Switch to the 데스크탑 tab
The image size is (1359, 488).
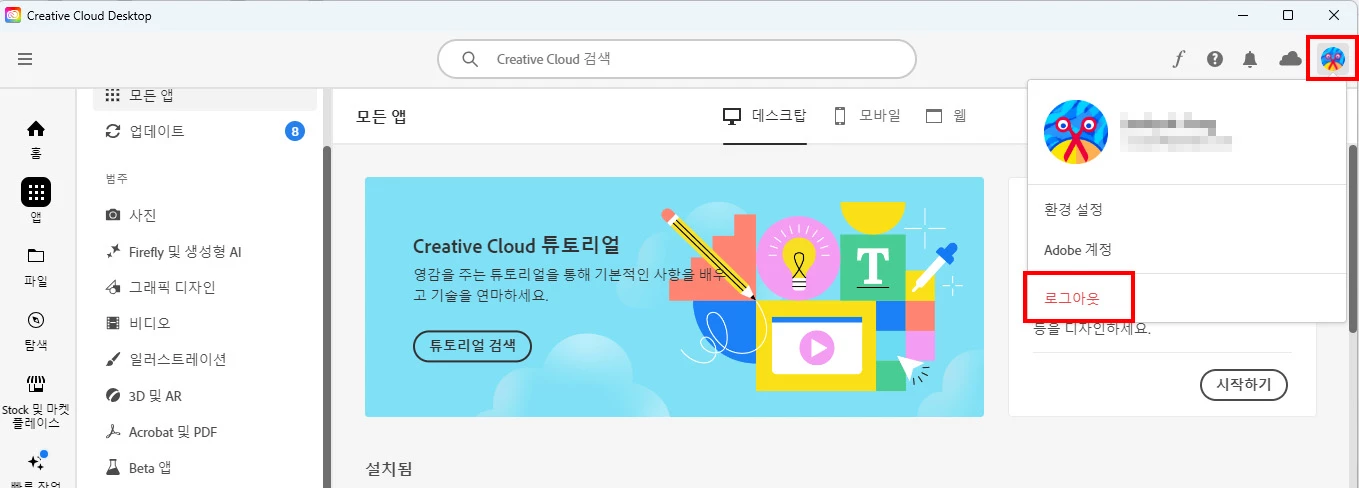click(765, 115)
